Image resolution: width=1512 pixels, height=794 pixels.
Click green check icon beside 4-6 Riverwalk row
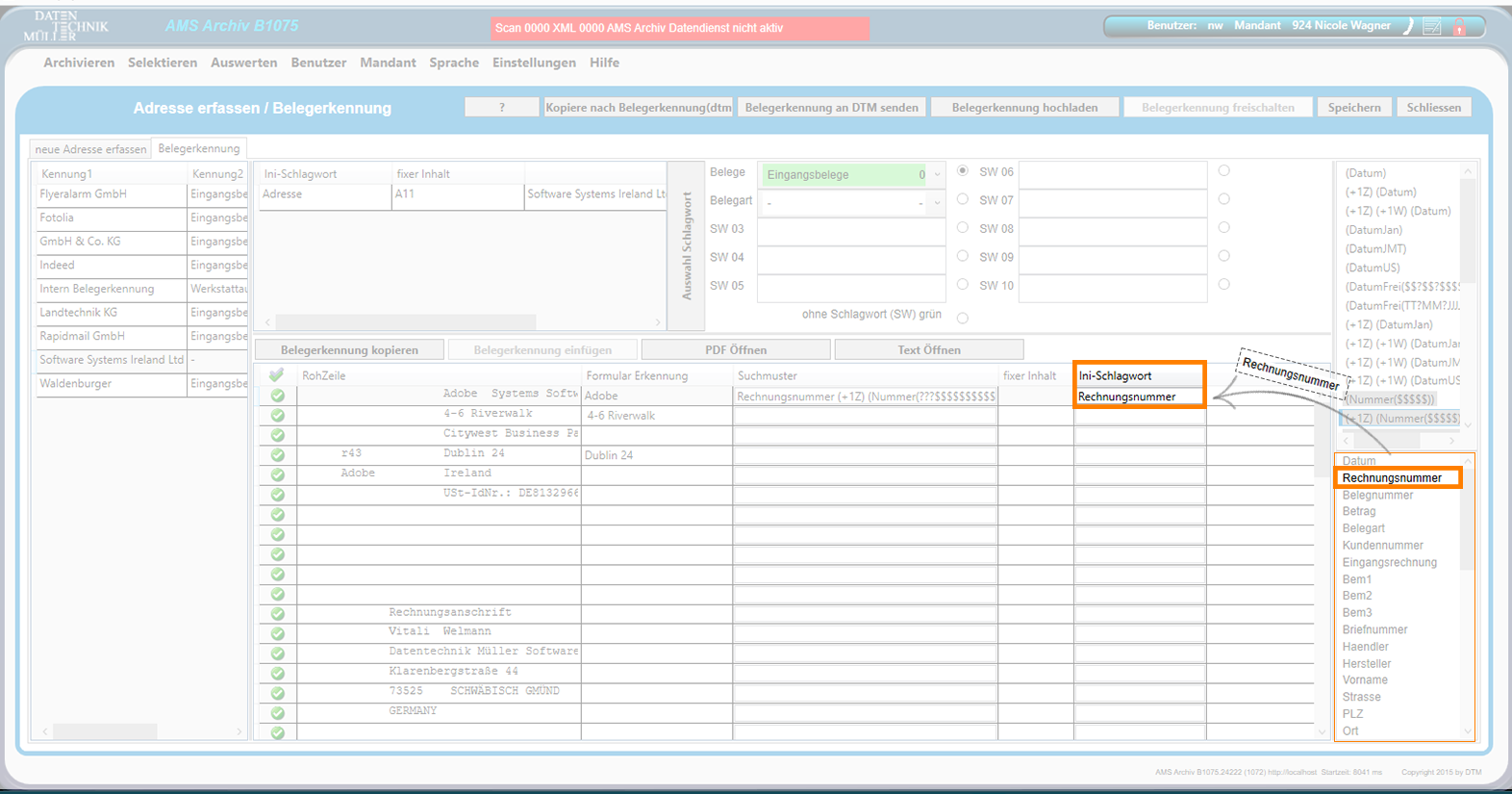coord(277,416)
